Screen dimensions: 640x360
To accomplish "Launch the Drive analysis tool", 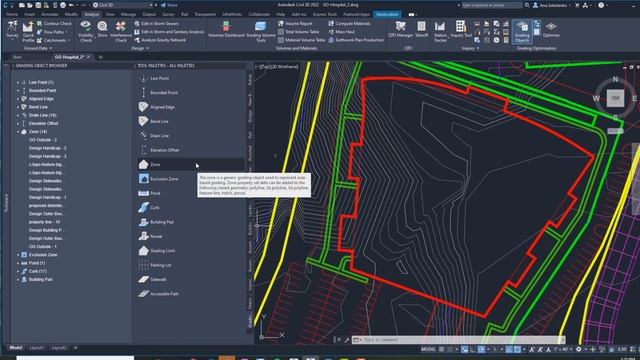I will 102,29.
